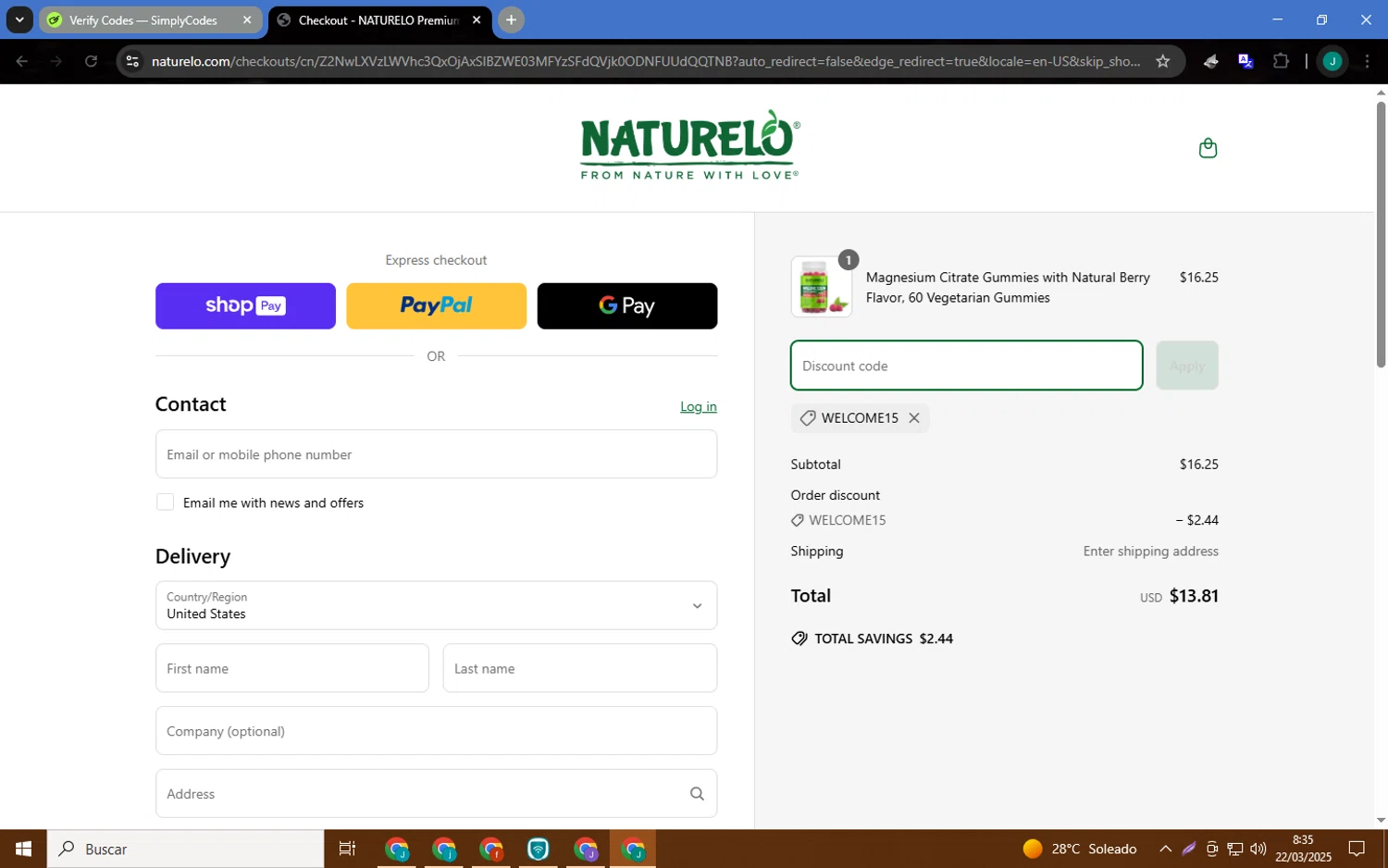The height and width of the screenshot is (868, 1388).
Task: Focus the Company (optional) field
Action: tap(436, 731)
